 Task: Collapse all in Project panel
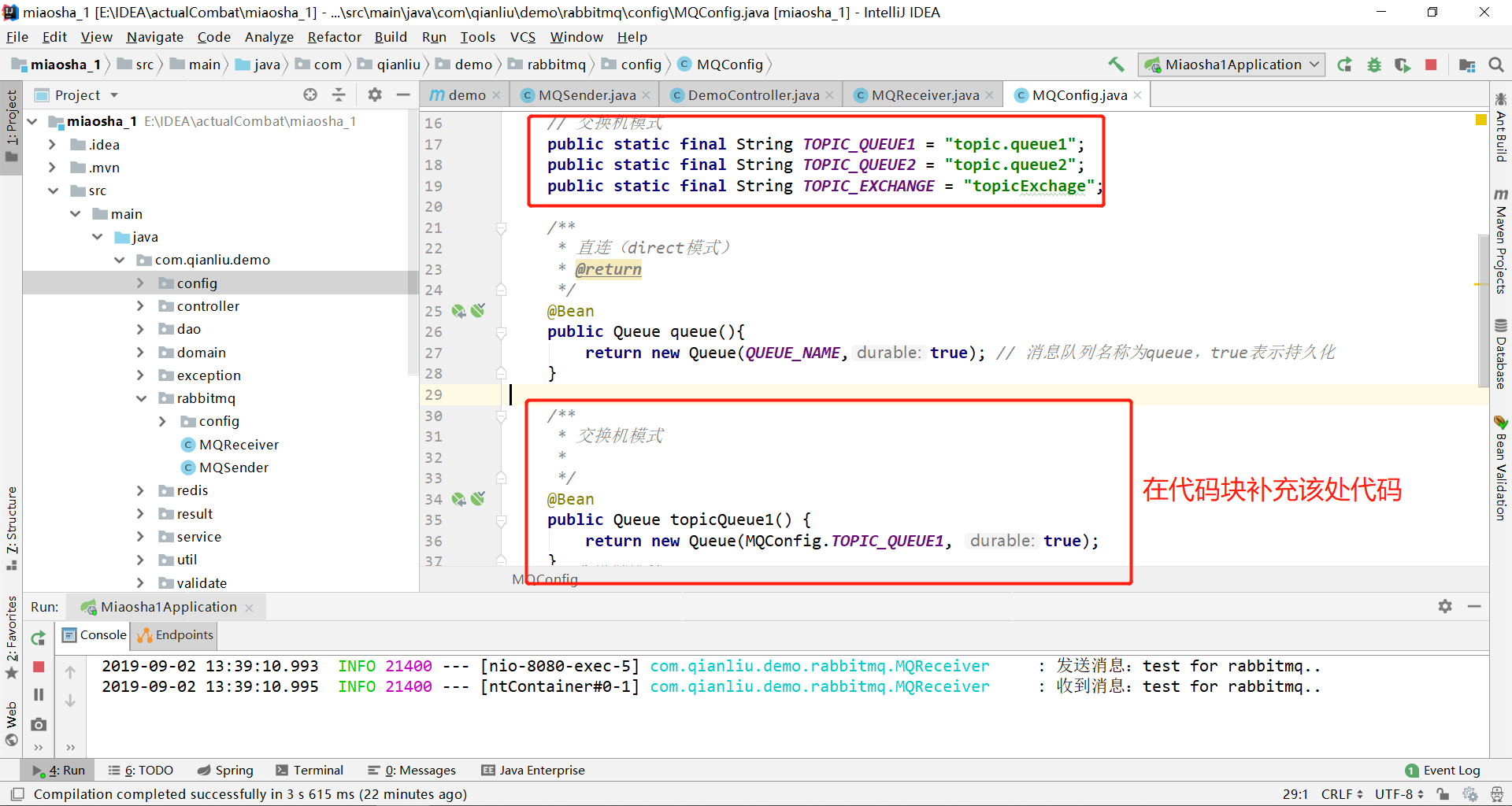coord(339,94)
